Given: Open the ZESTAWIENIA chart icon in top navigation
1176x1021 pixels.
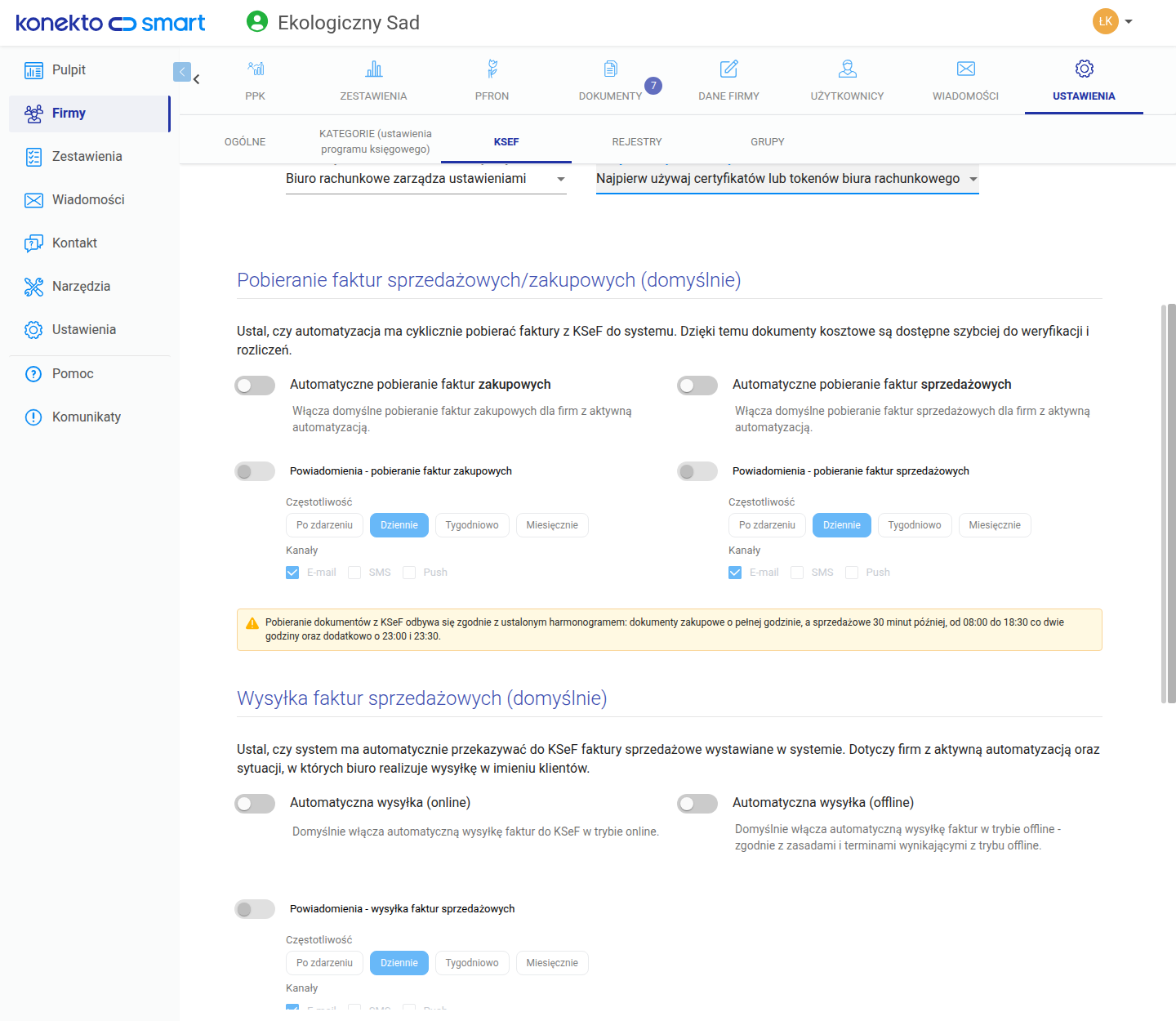Looking at the screenshot, I should (373, 69).
